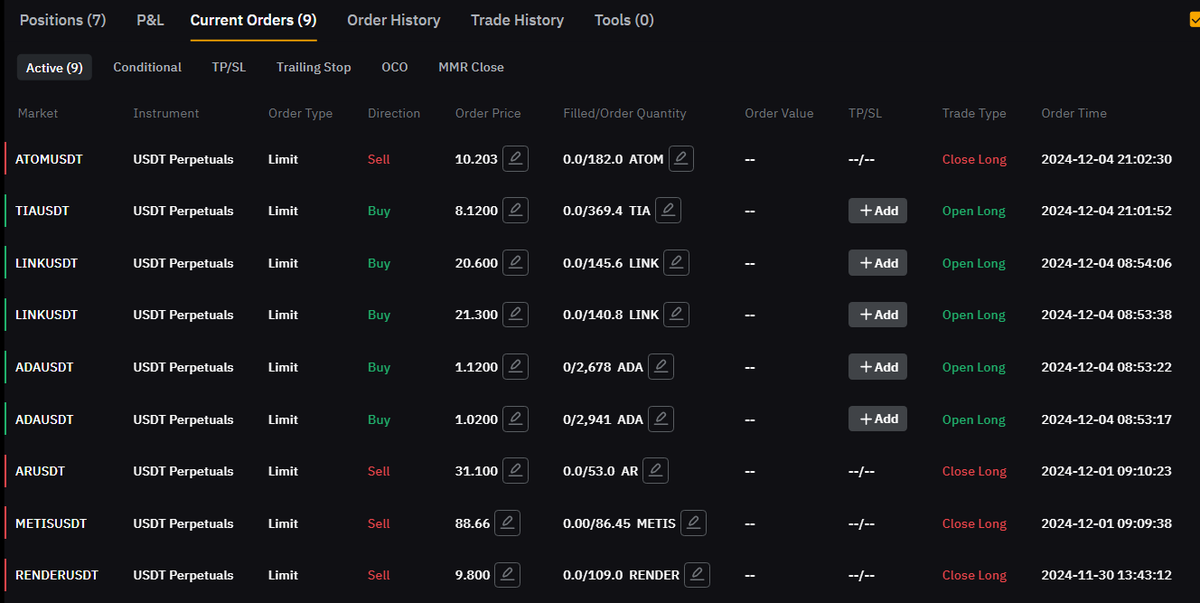Screen dimensions: 1200x603
Task: View Trailing Stop orders
Action: (x=314, y=67)
